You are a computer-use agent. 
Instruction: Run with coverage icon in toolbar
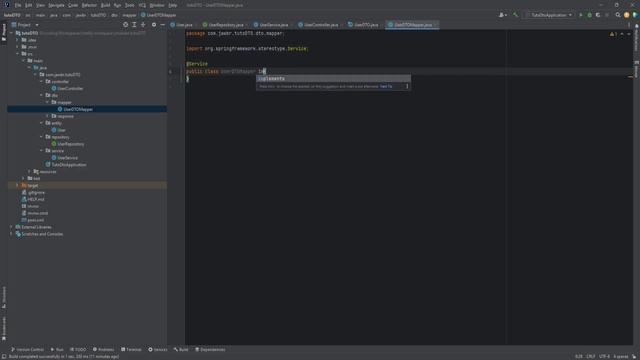pos(598,15)
